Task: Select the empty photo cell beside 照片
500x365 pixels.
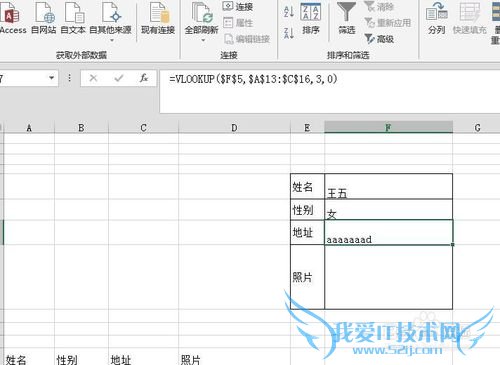Action: pyautogui.click(x=388, y=277)
